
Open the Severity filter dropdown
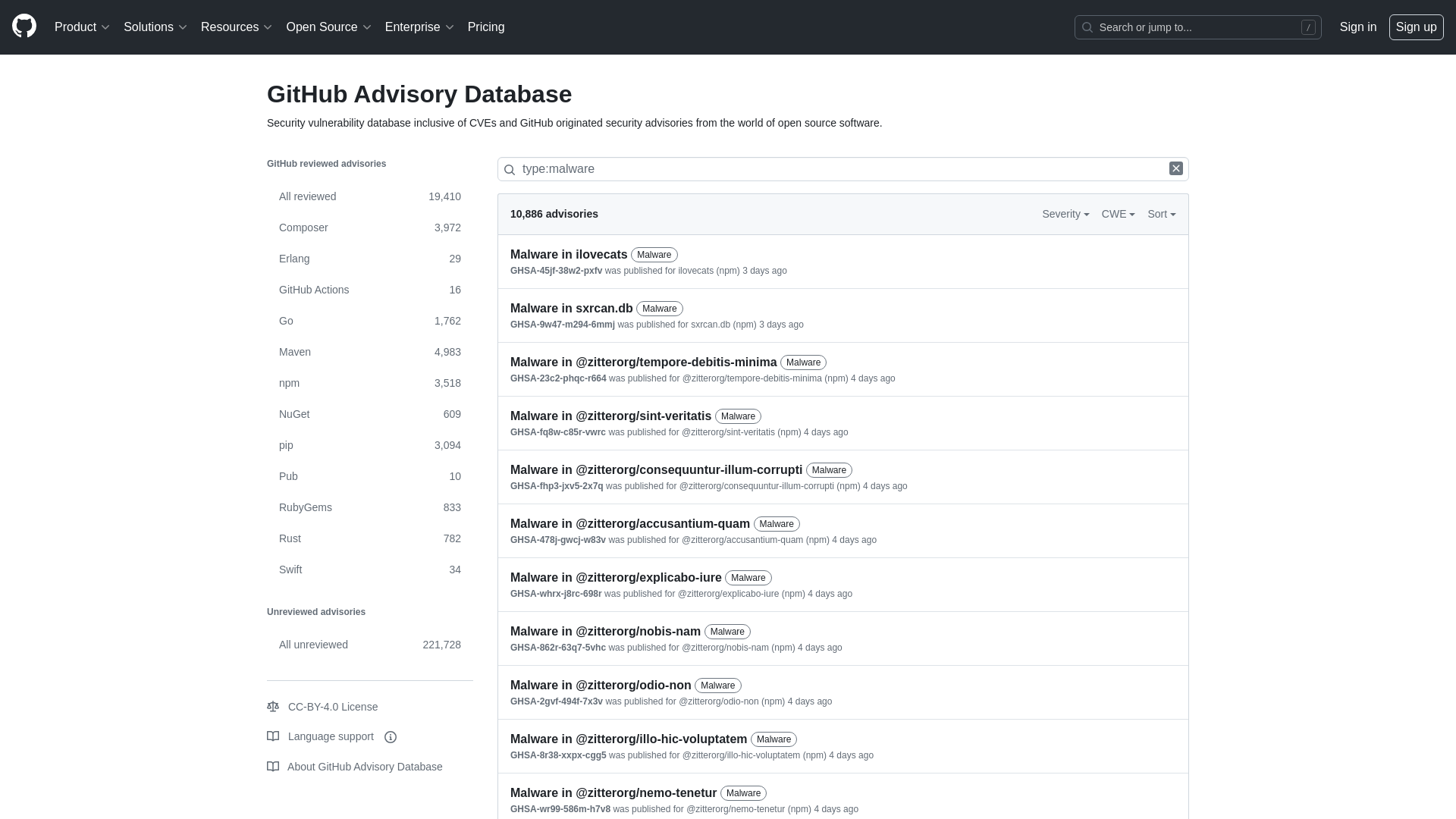pos(1065,214)
